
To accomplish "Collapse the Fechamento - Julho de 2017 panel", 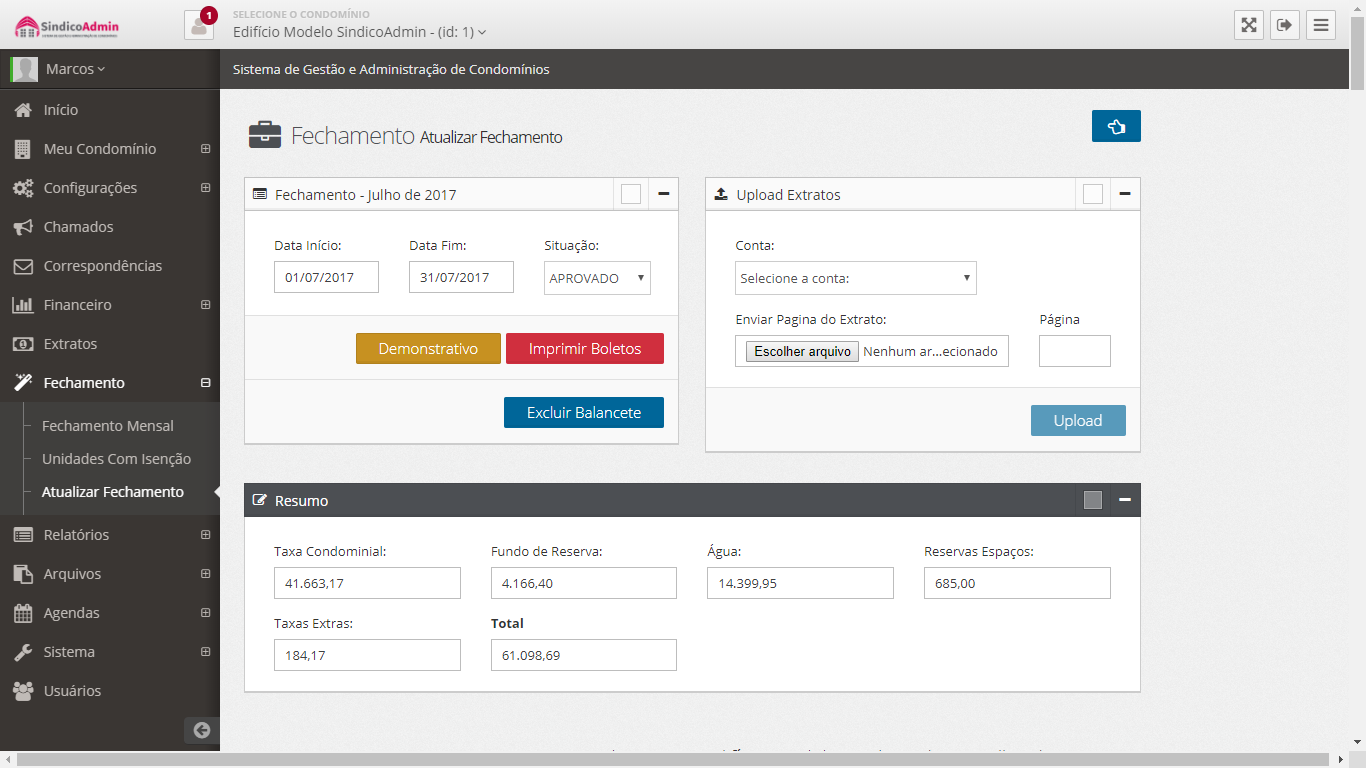I will point(663,194).
